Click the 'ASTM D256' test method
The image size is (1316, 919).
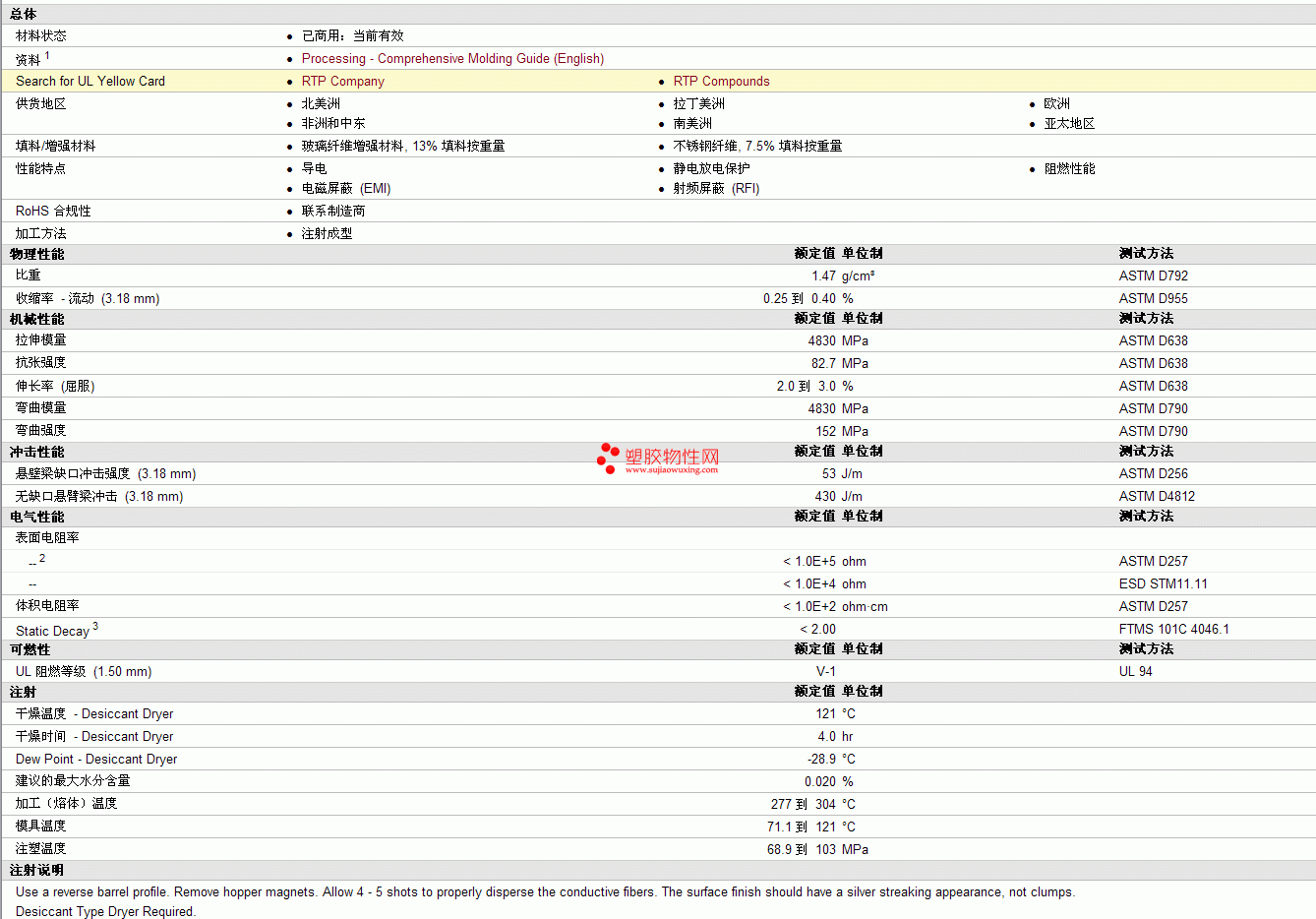(x=1154, y=474)
